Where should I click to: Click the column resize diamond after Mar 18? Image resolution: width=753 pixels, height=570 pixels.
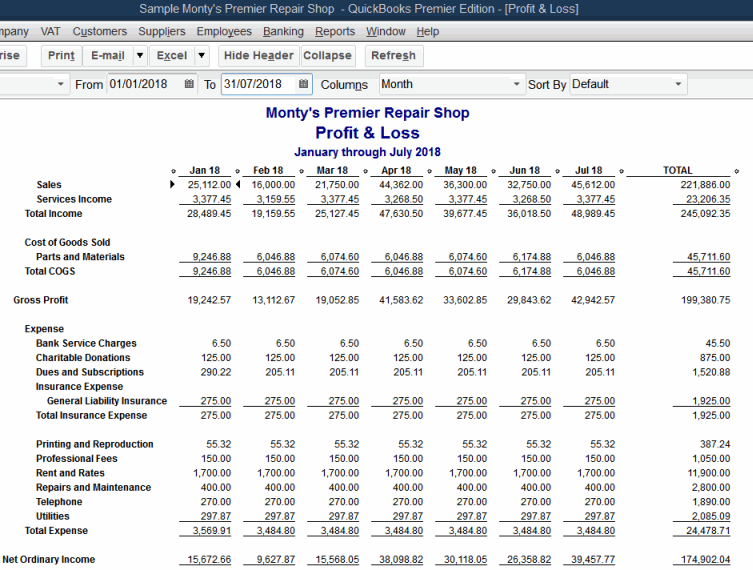365,171
